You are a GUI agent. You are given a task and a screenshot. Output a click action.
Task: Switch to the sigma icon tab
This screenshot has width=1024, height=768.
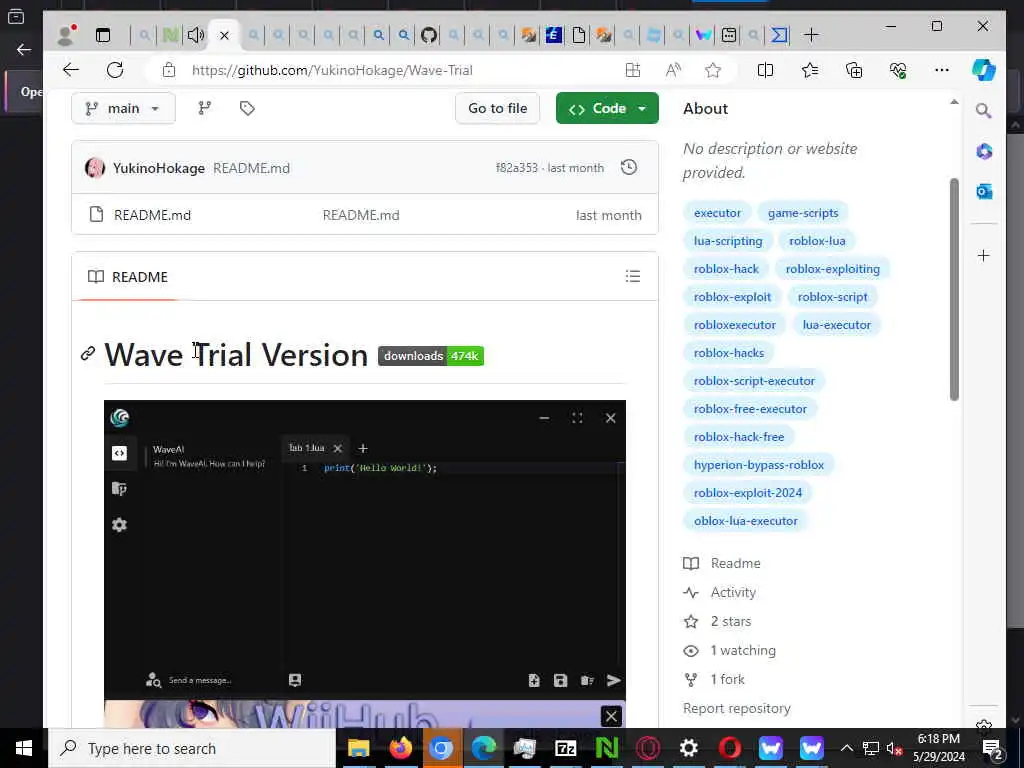[779, 35]
